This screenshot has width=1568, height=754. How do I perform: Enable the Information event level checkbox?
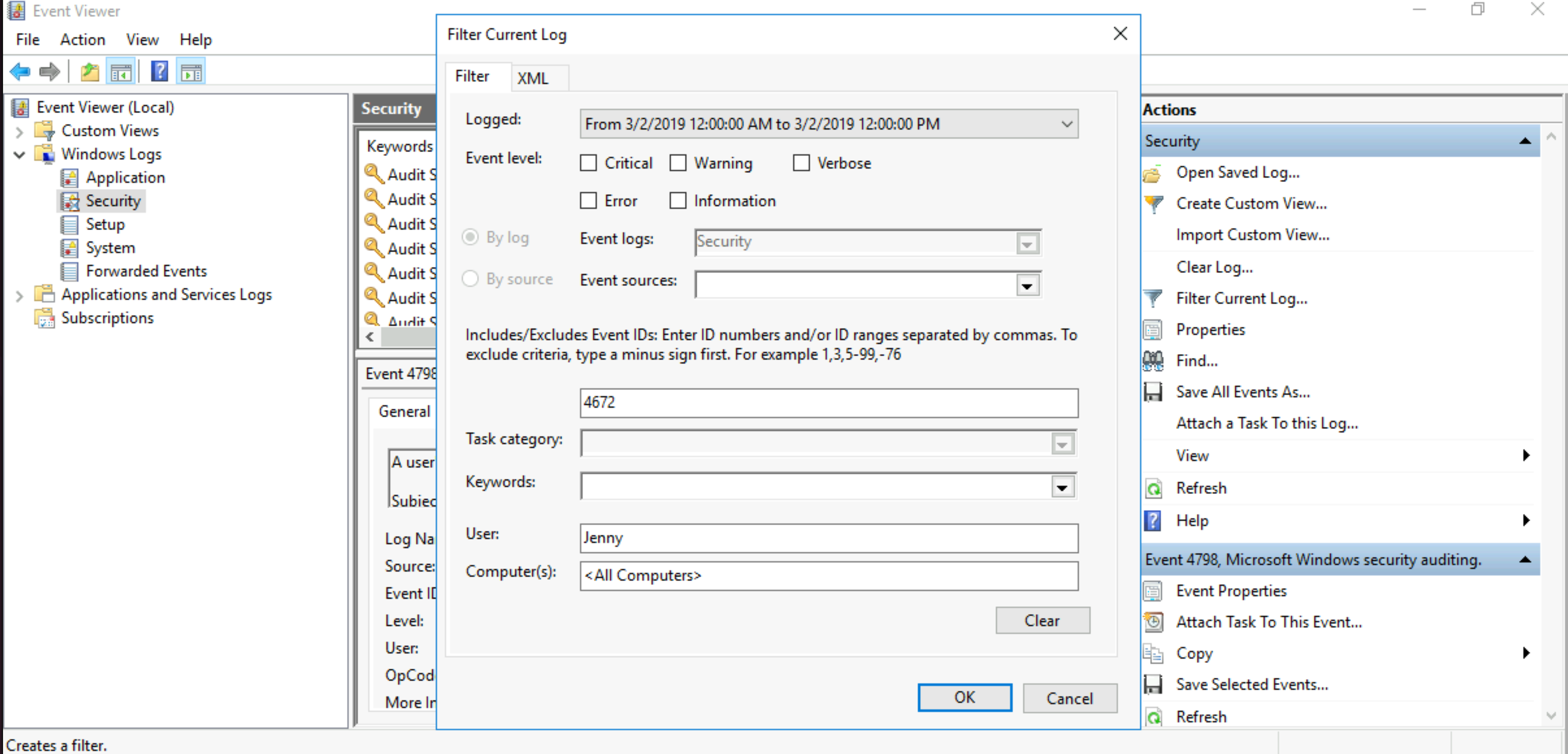coord(677,200)
